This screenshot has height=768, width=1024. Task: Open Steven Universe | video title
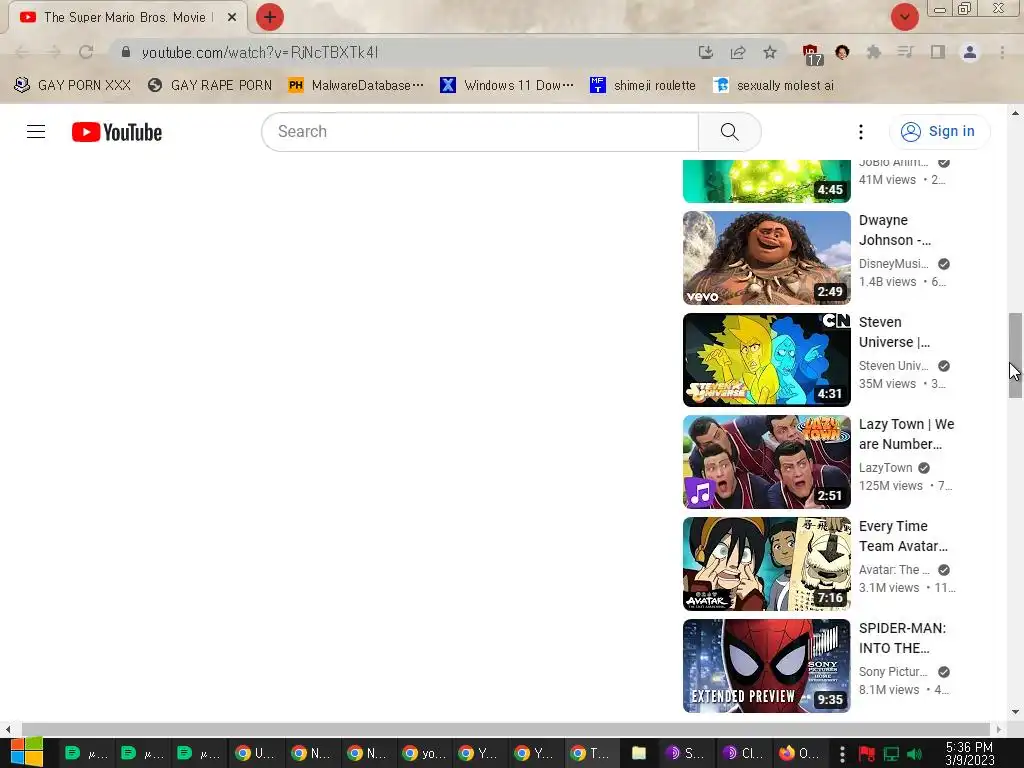click(x=894, y=332)
